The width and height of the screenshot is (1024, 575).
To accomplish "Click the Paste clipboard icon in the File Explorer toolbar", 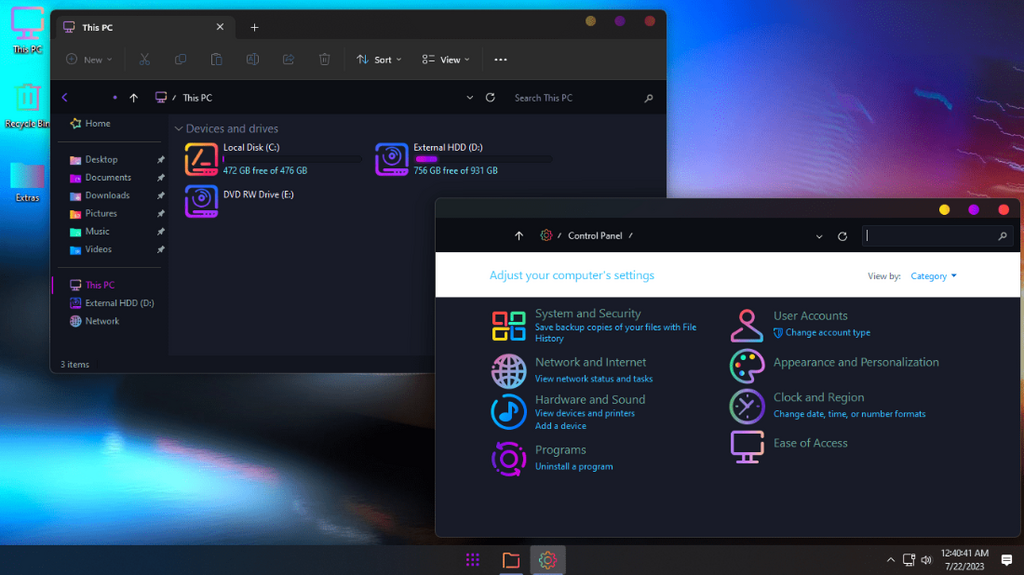I will point(216,59).
